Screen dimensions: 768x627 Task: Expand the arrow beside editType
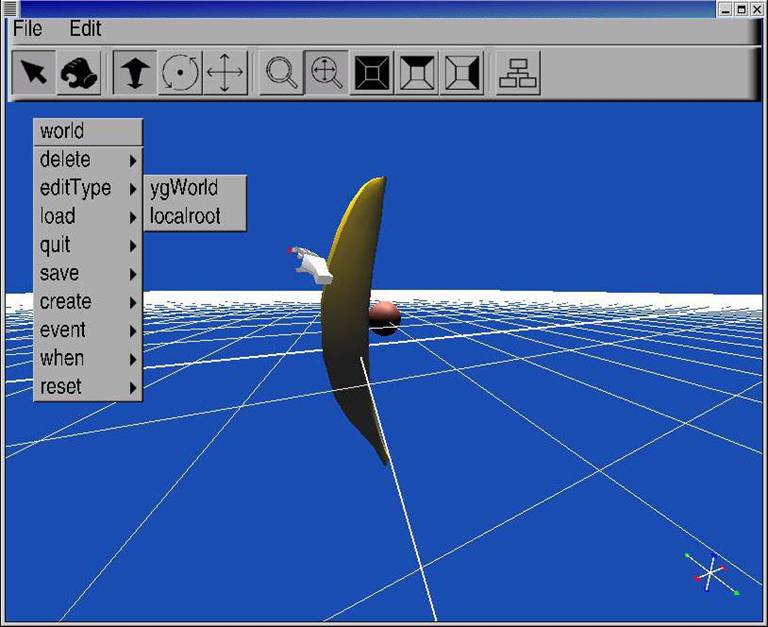[x=133, y=189]
